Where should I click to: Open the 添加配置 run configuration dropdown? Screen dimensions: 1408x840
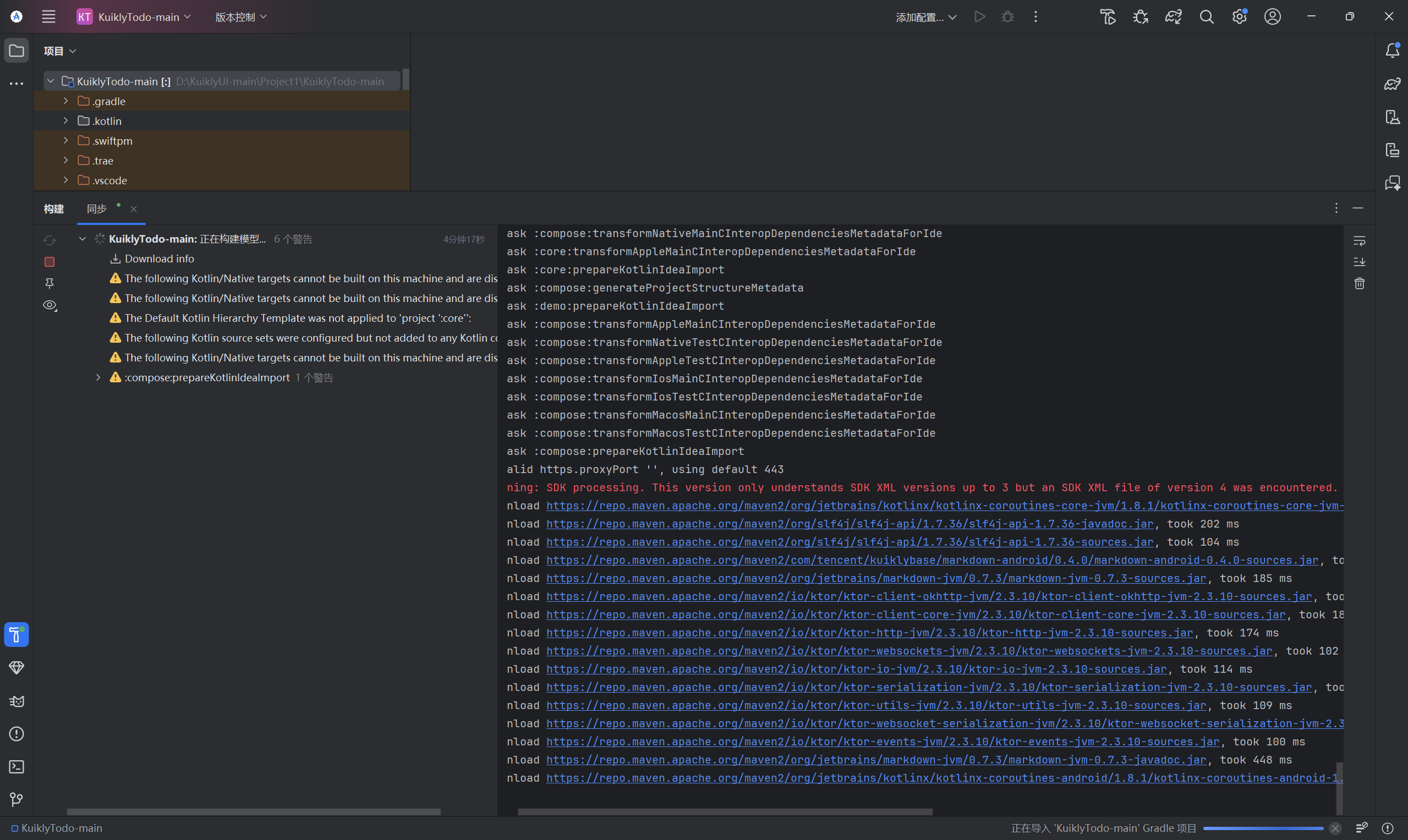coord(925,17)
